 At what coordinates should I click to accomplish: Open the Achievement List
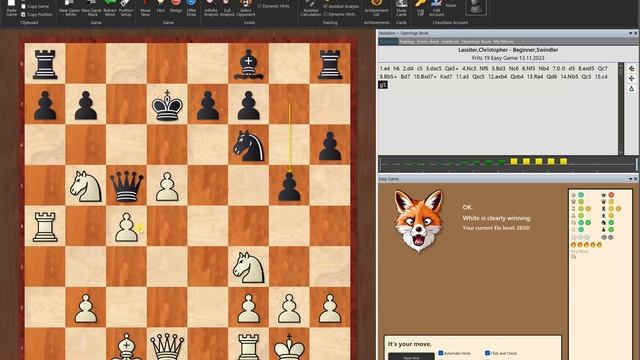click(x=376, y=8)
